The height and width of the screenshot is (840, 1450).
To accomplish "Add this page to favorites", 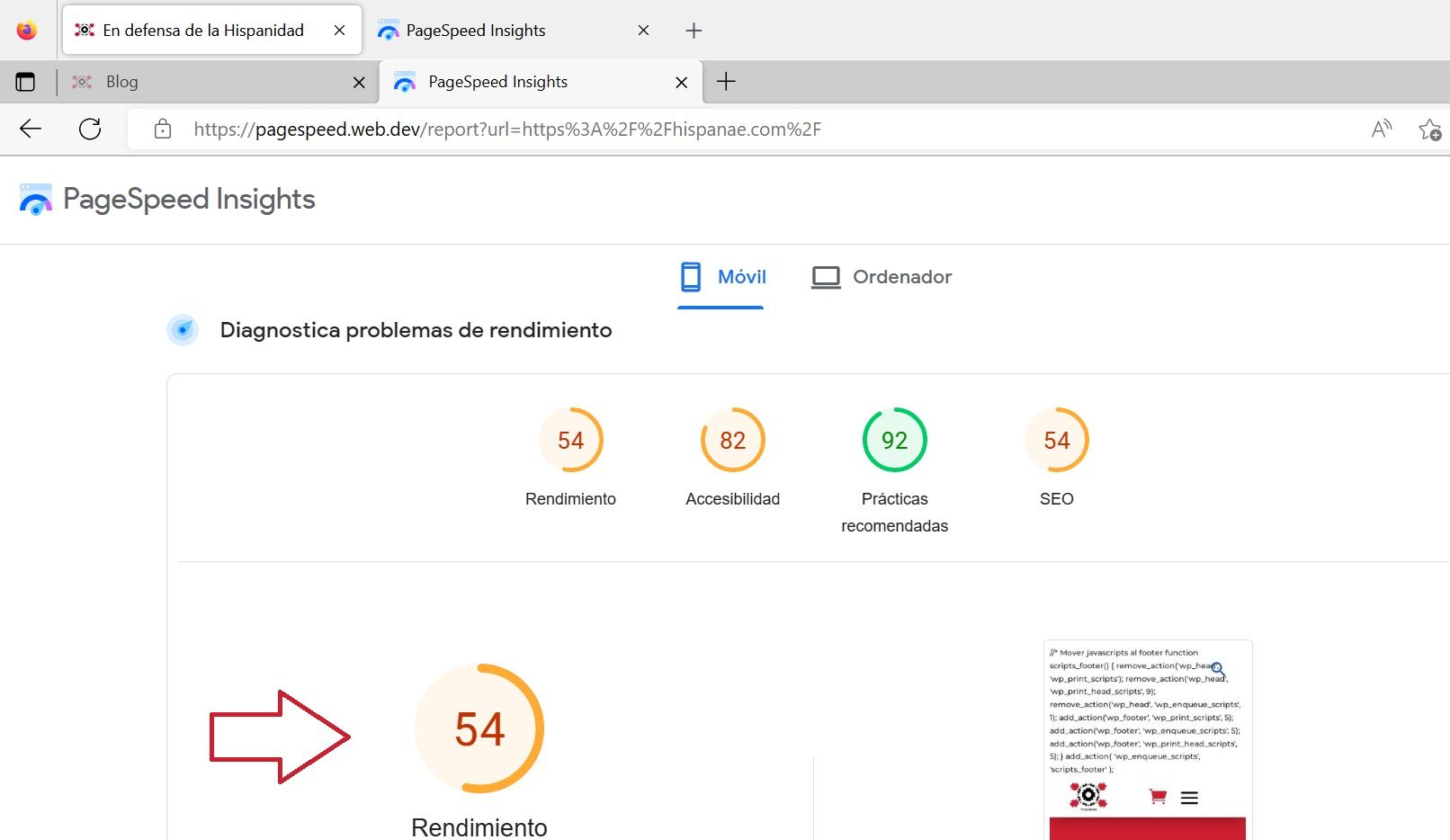I will [x=1429, y=130].
